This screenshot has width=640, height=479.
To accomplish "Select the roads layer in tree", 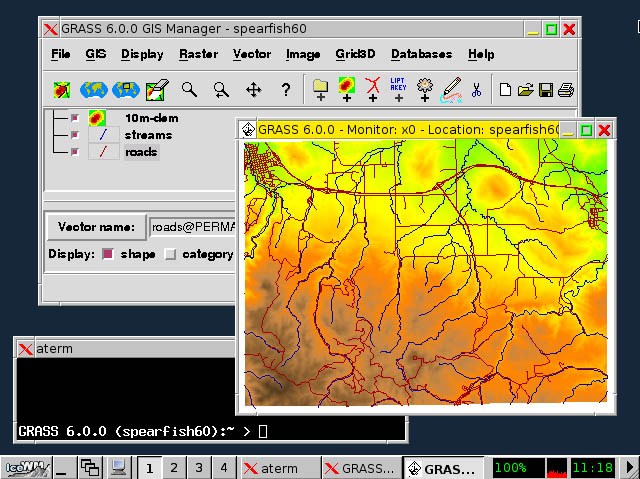I will click(141, 152).
